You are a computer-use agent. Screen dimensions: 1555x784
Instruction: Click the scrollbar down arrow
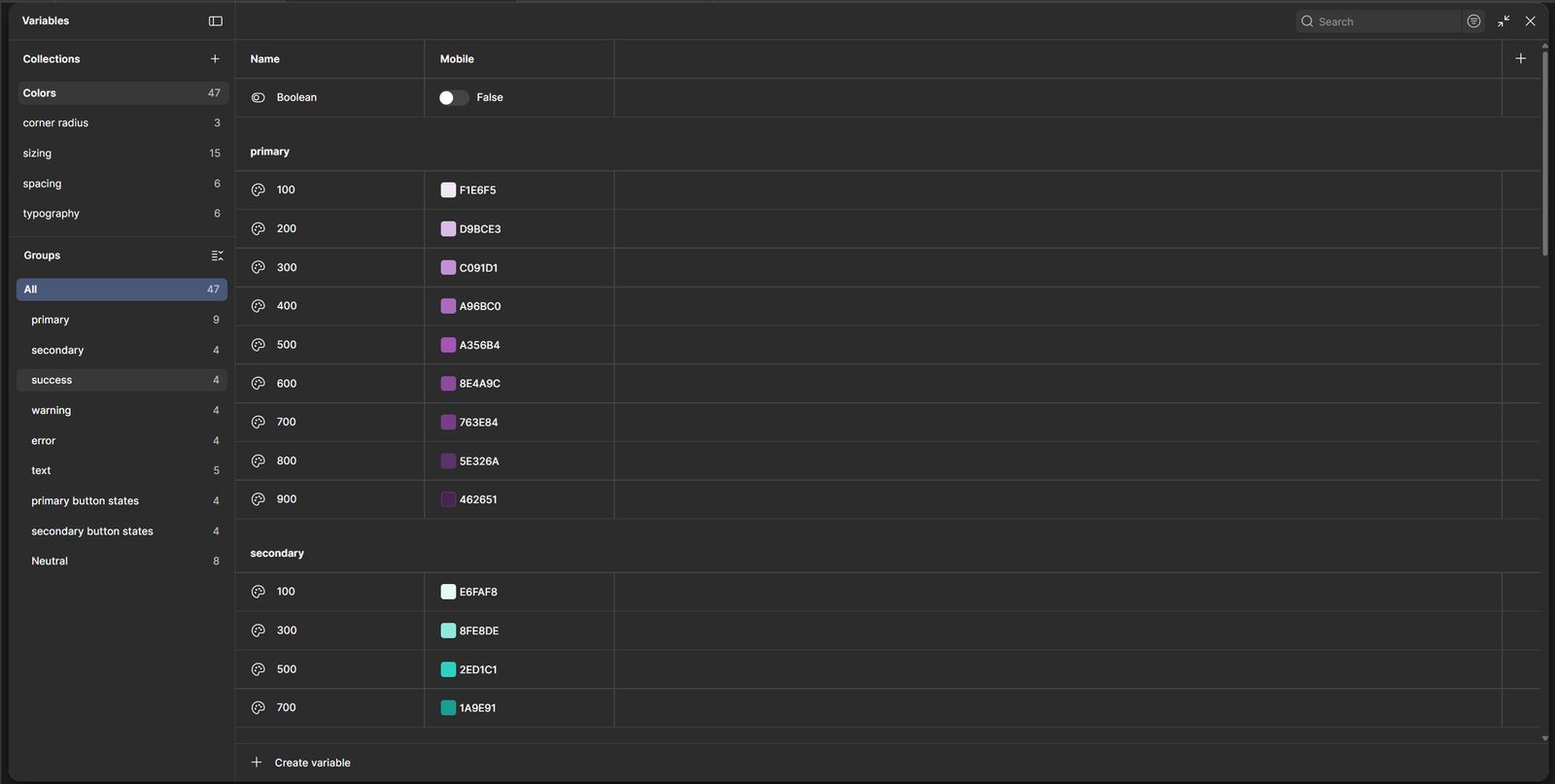coord(1545,738)
